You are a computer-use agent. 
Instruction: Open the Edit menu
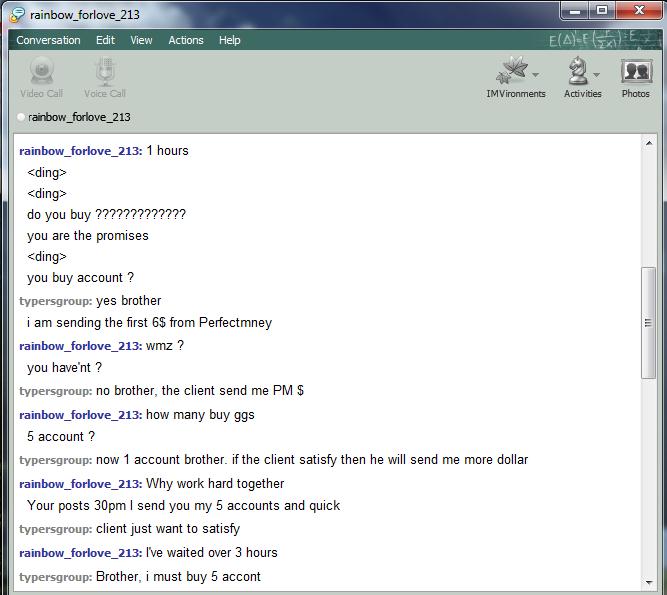point(105,40)
